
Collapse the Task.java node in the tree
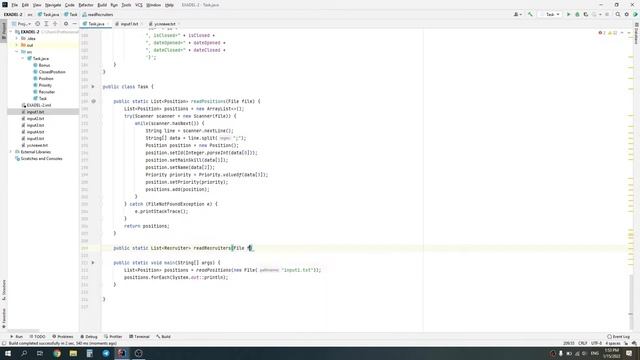tap(23, 58)
